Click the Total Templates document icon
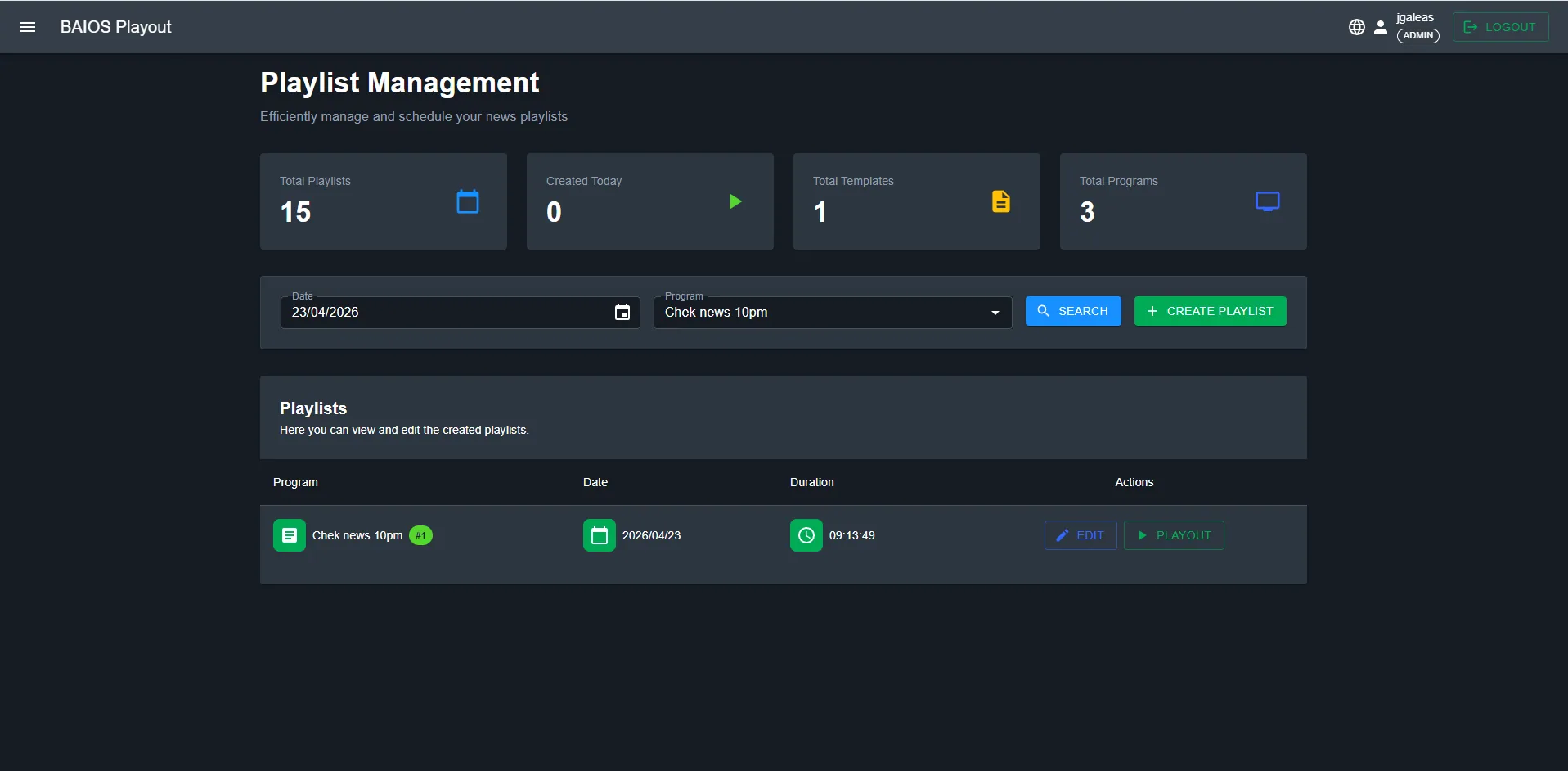This screenshot has height=771, width=1568. point(1001,201)
